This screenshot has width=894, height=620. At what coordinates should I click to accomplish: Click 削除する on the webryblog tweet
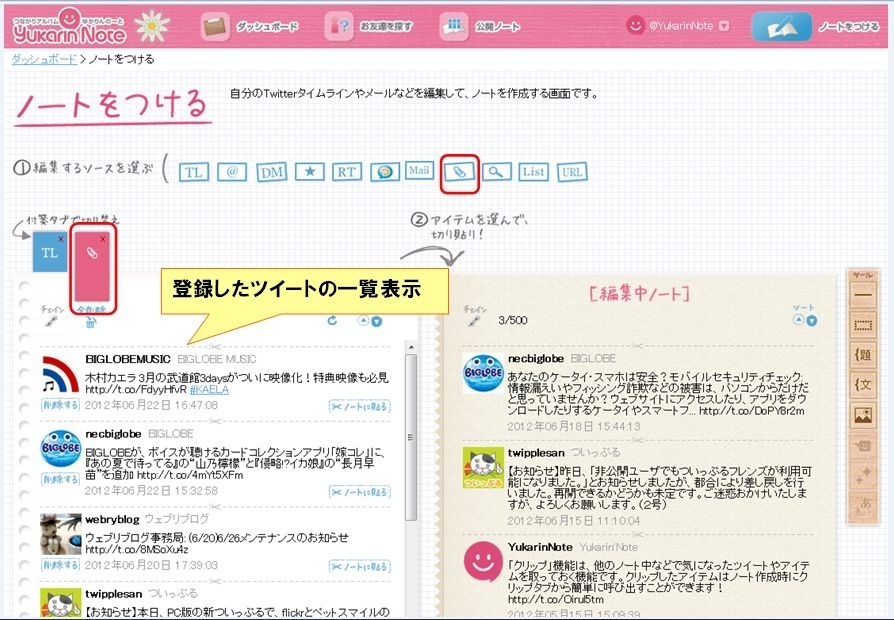tap(60, 565)
